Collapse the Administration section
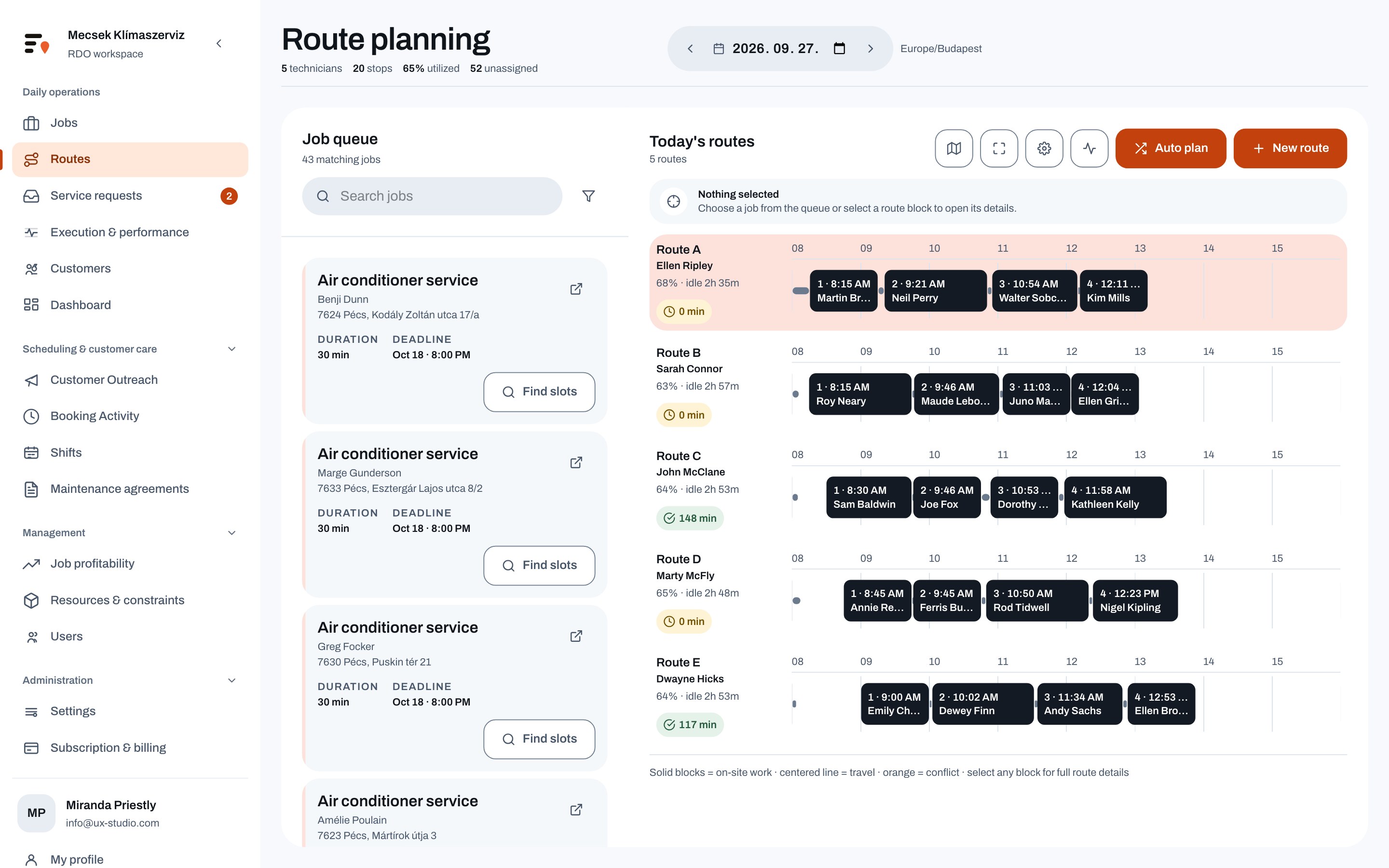The image size is (1389, 868). pyautogui.click(x=231, y=680)
